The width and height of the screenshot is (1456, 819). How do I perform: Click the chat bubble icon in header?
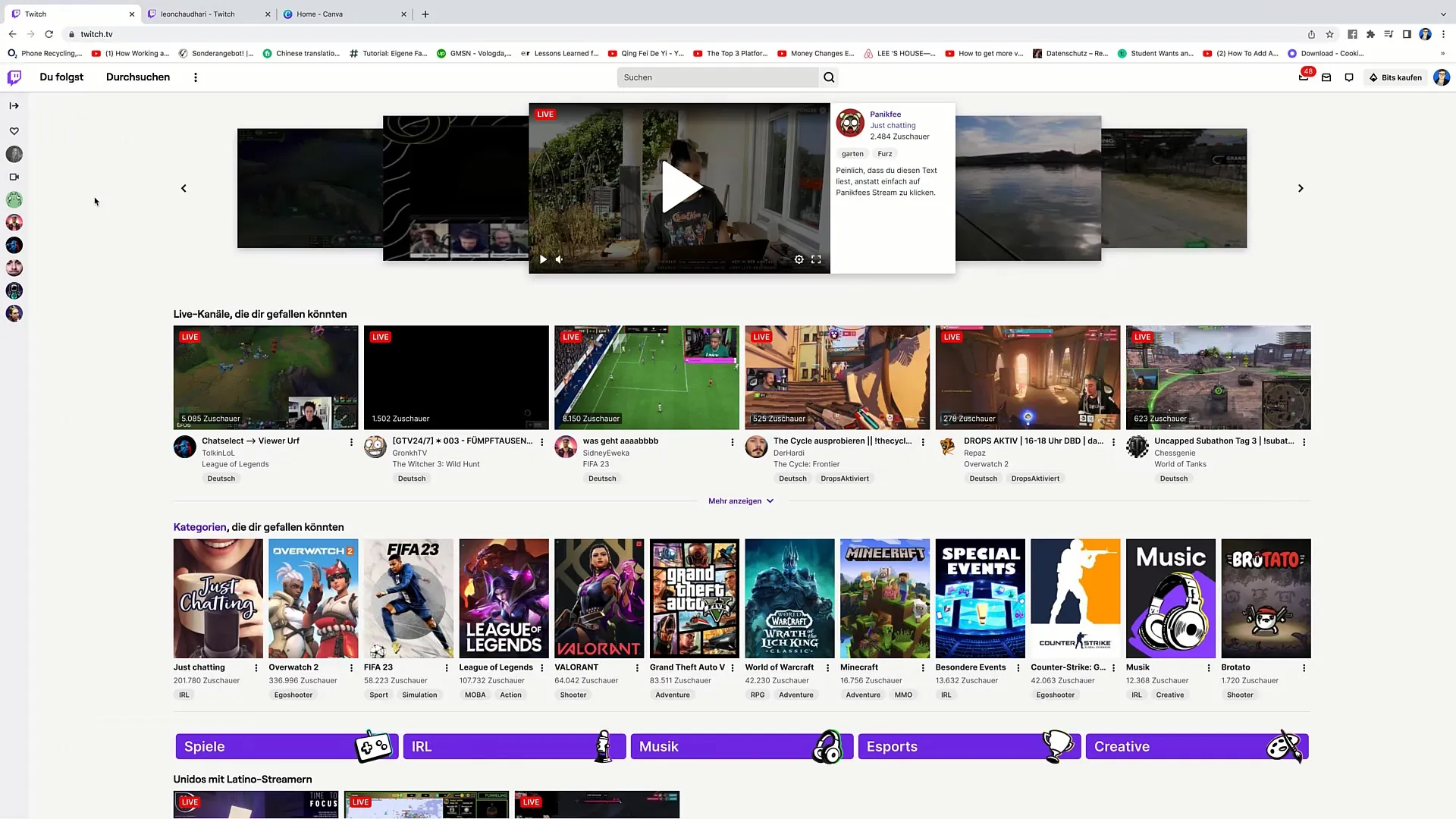pyautogui.click(x=1349, y=77)
